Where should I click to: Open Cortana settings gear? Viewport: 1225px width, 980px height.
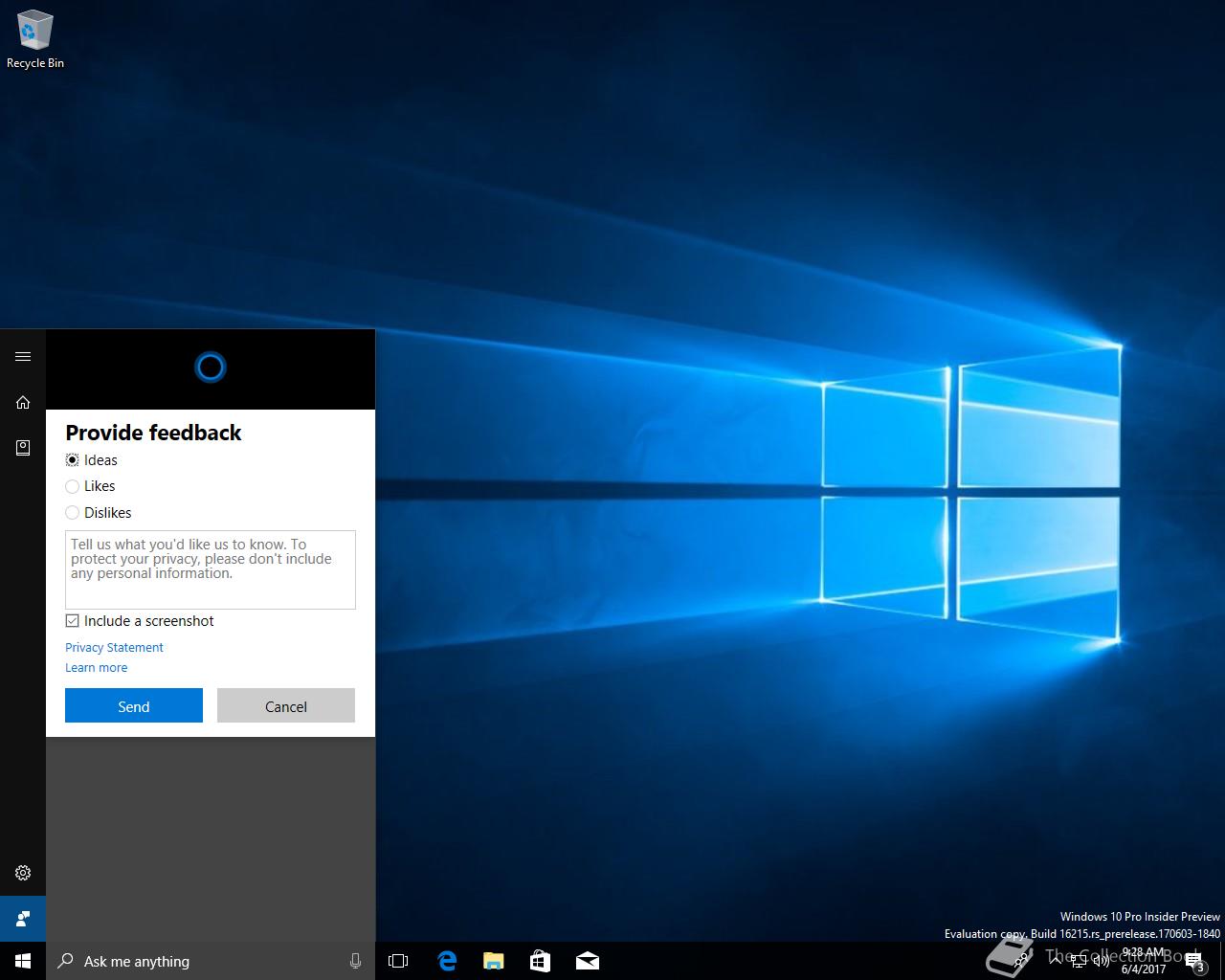(x=23, y=873)
